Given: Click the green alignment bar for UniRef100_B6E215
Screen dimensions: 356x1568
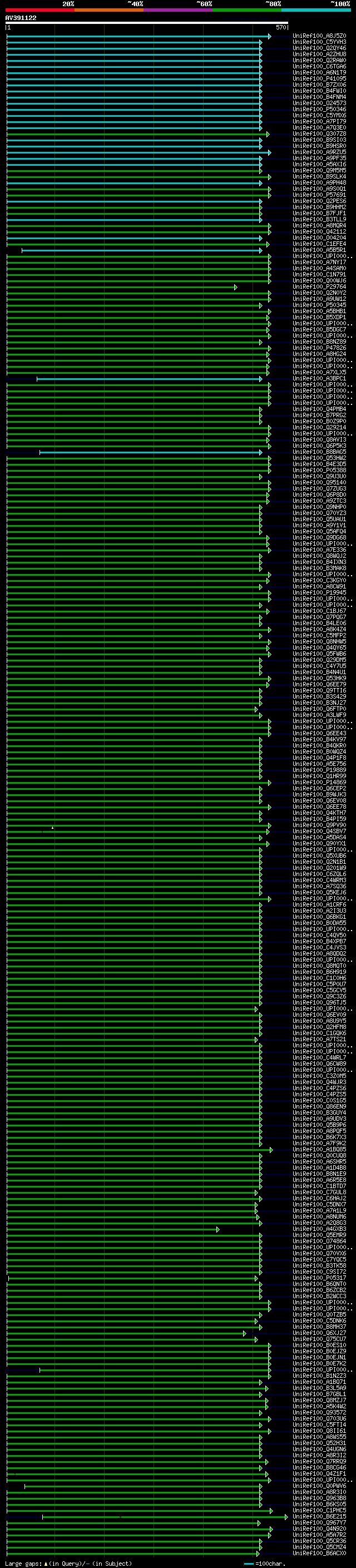Looking at the screenshot, I should coord(165,1517).
